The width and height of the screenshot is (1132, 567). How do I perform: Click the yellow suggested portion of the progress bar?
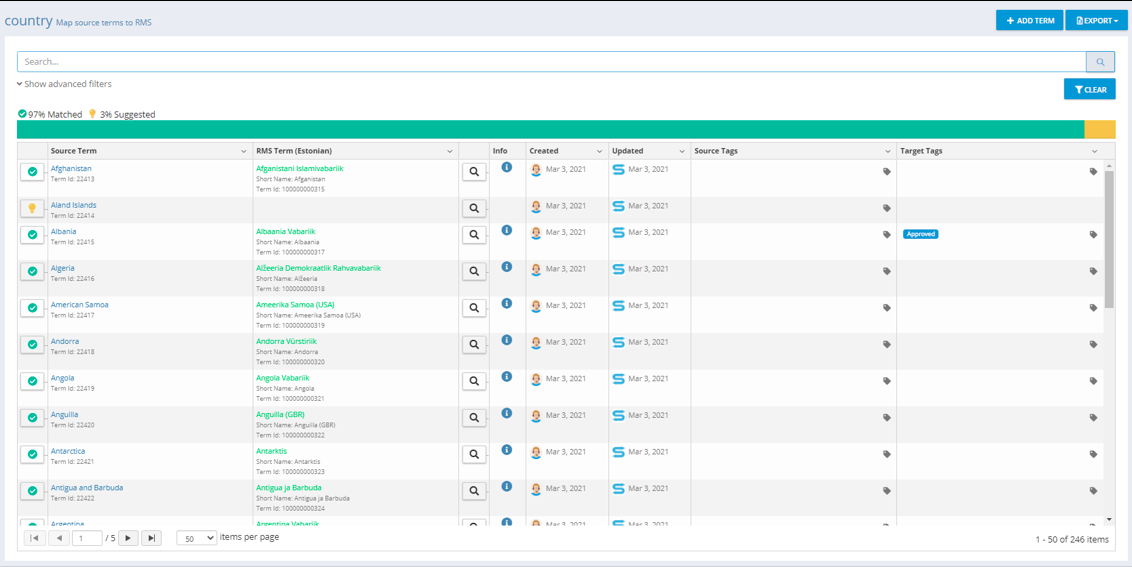click(x=1099, y=130)
